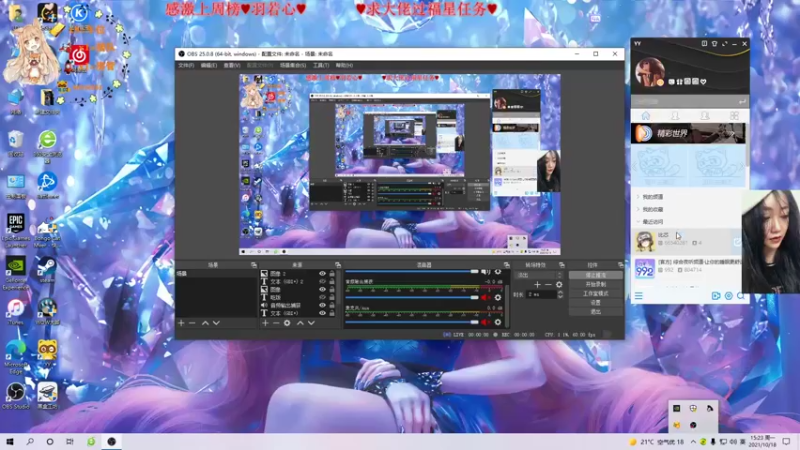Toggle visibility of bottom 文本 (GDI+) source
Screen dimensions: 800x450
click(322, 313)
